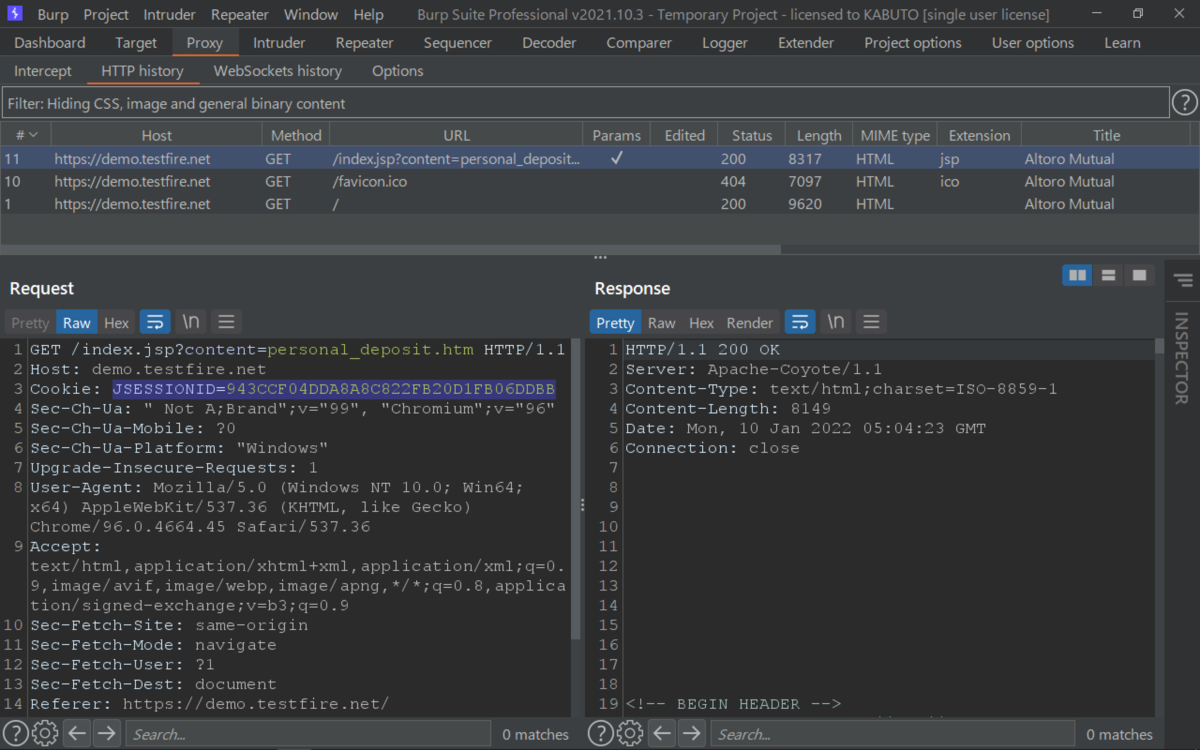Sort history by the # column
Image resolution: width=1200 pixels, height=750 pixels.
[x=26, y=135]
